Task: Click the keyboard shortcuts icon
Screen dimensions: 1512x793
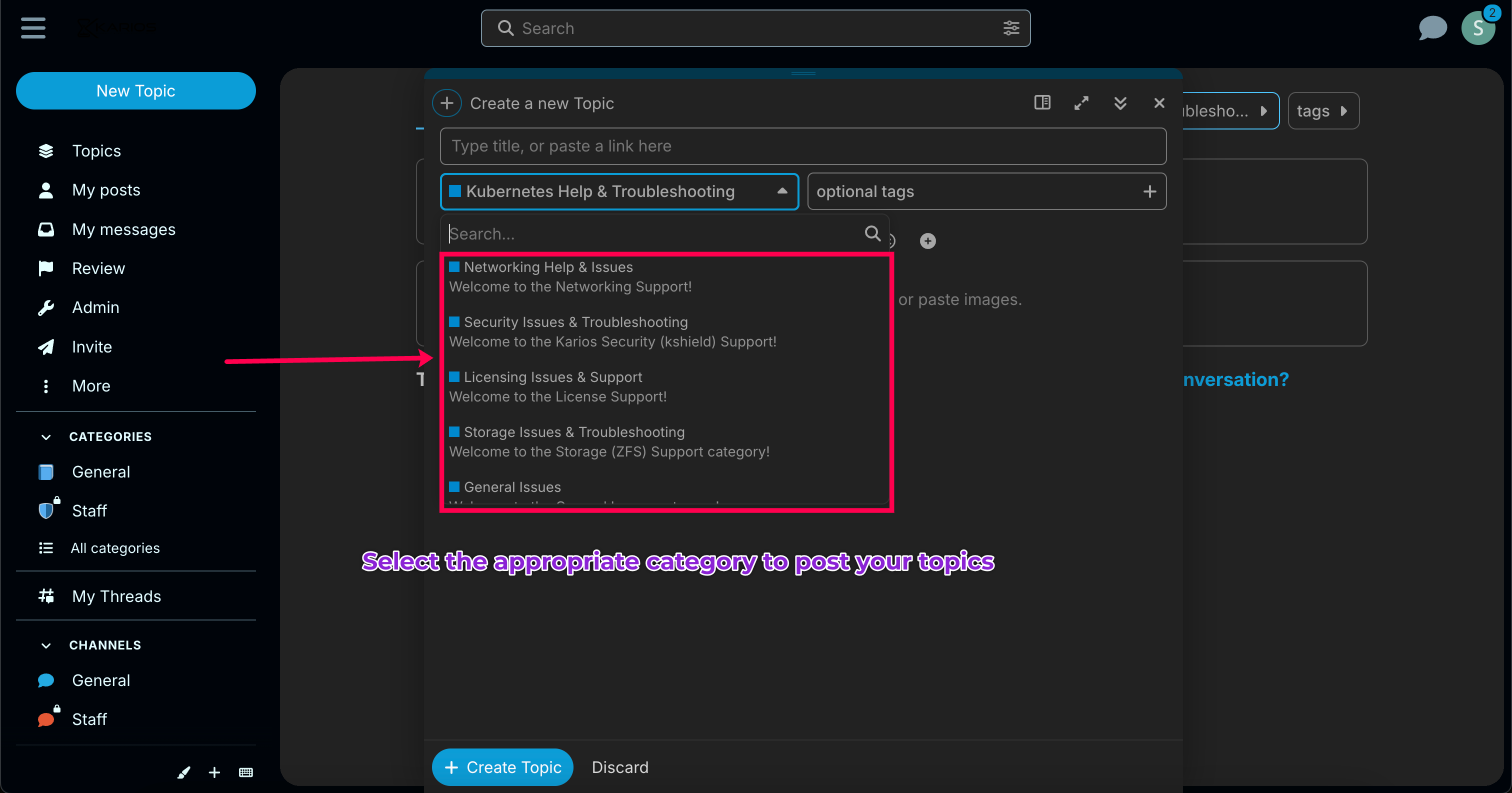Action: pyautogui.click(x=246, y=772)
